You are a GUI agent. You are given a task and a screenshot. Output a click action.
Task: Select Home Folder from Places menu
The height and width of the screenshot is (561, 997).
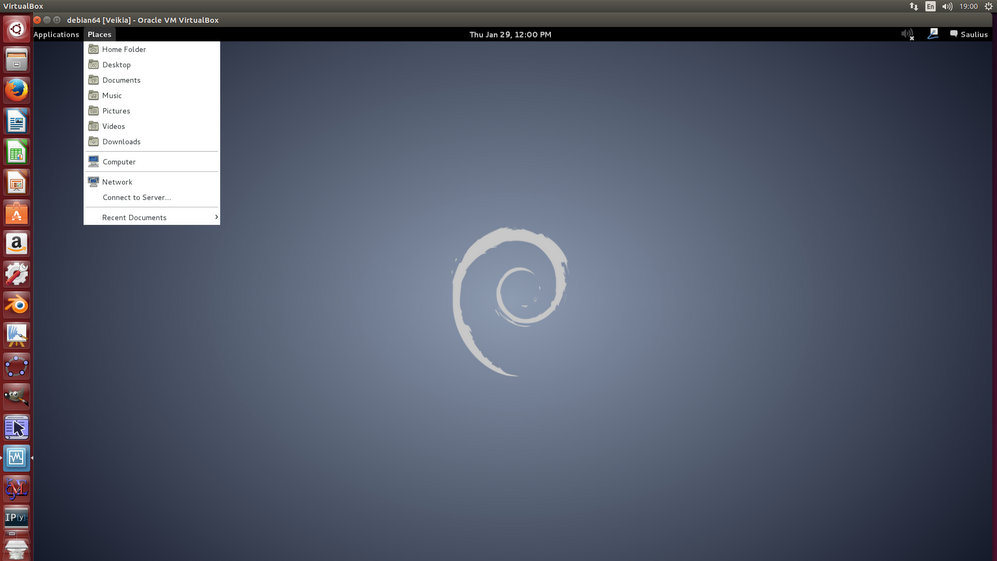pyautogui.click(x=124, y=49)
